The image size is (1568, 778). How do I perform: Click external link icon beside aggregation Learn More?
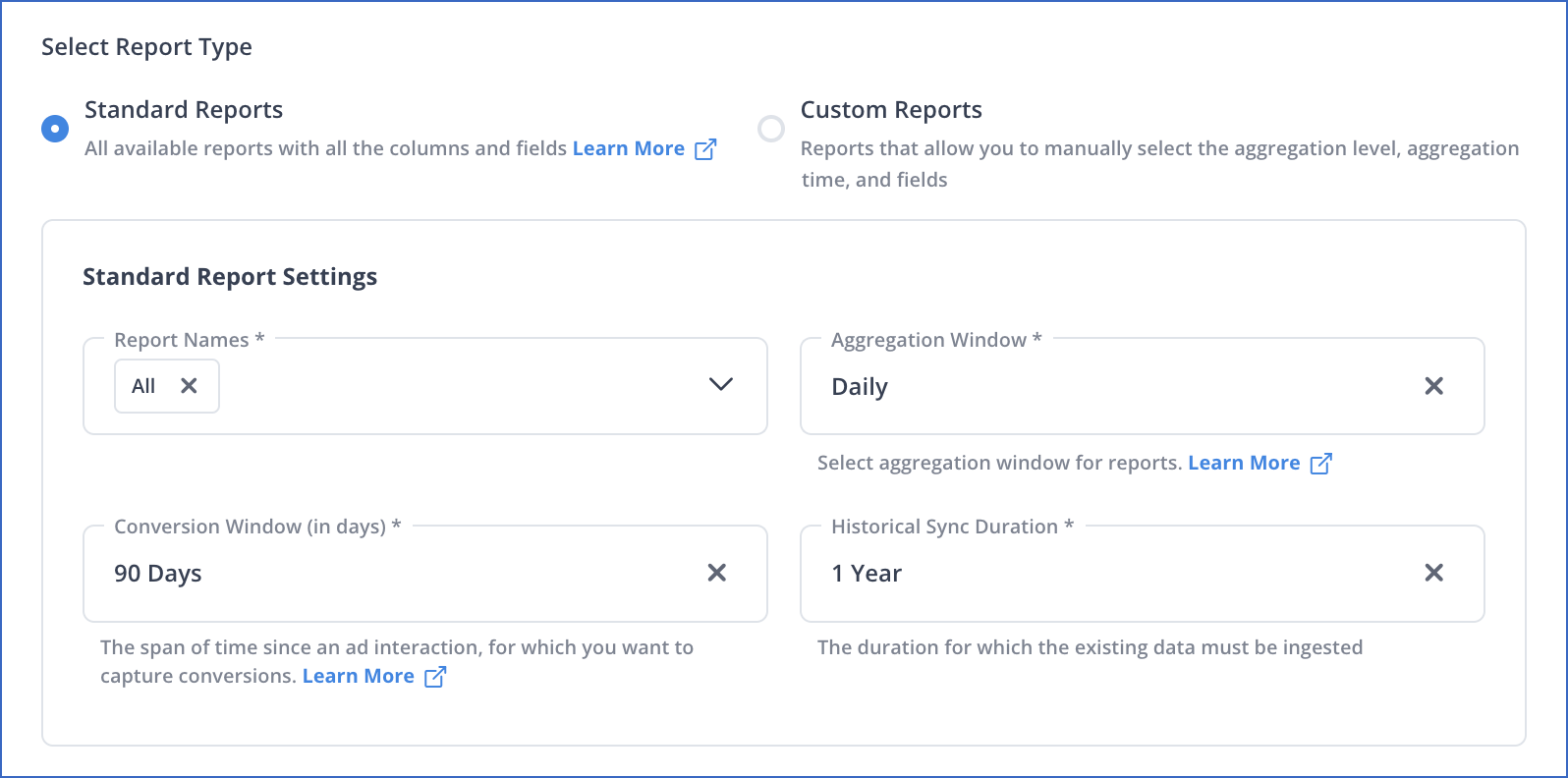tap(1321, 464)
